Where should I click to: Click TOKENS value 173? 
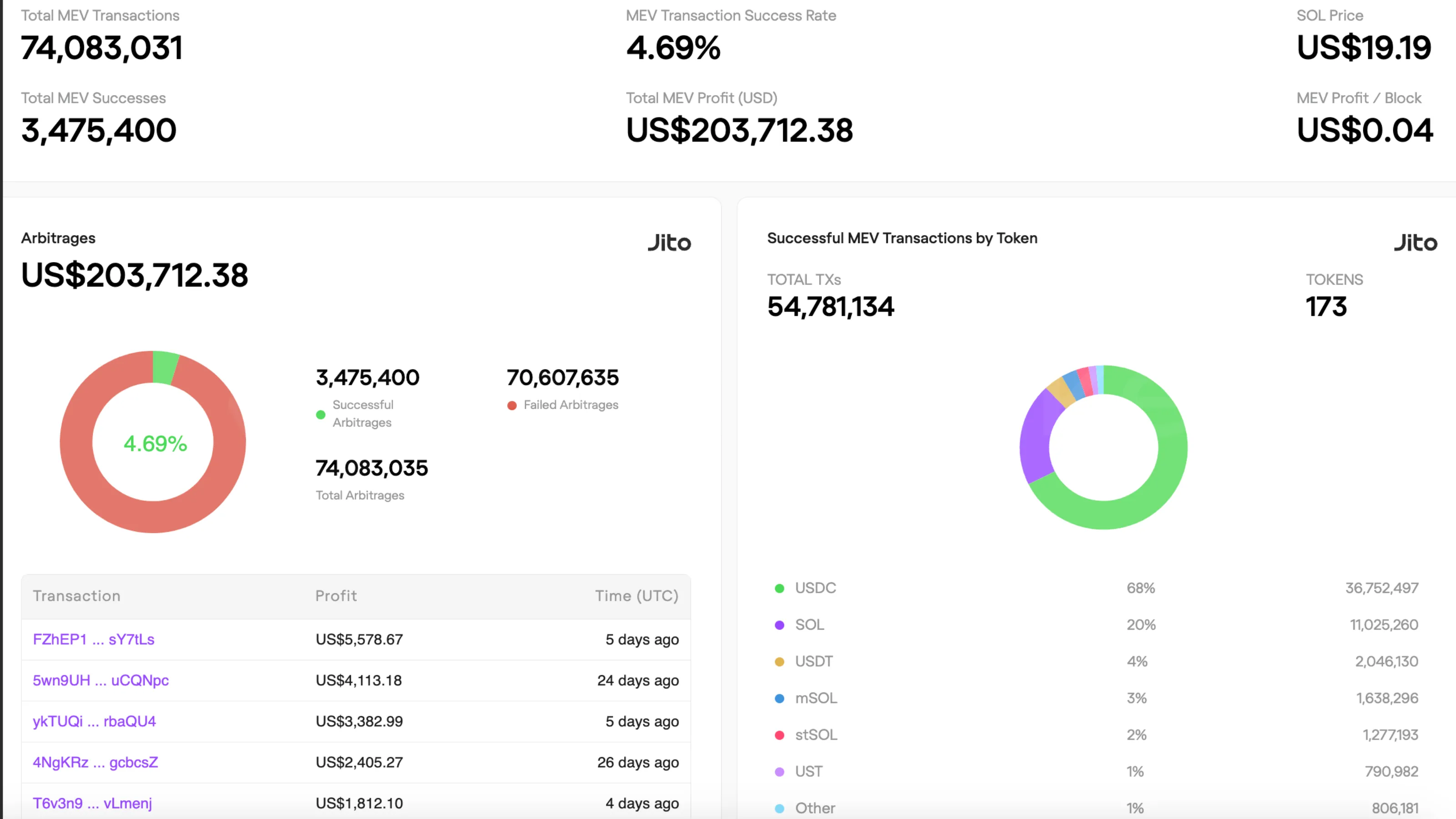[1326, 307]
